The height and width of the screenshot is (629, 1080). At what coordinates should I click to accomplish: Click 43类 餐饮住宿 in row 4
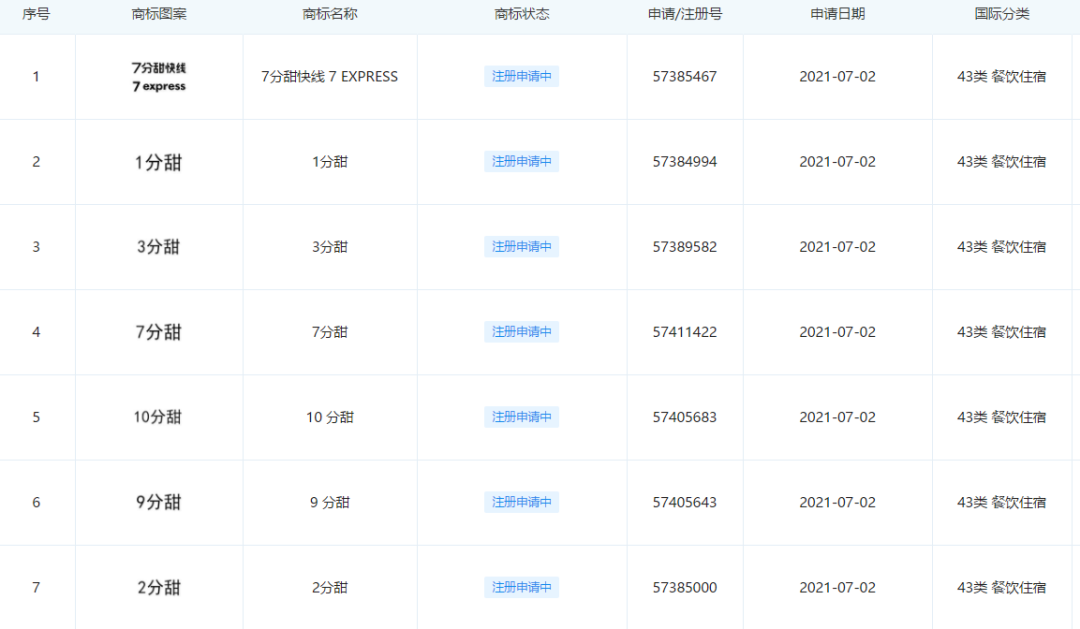tap(1001, 332)
